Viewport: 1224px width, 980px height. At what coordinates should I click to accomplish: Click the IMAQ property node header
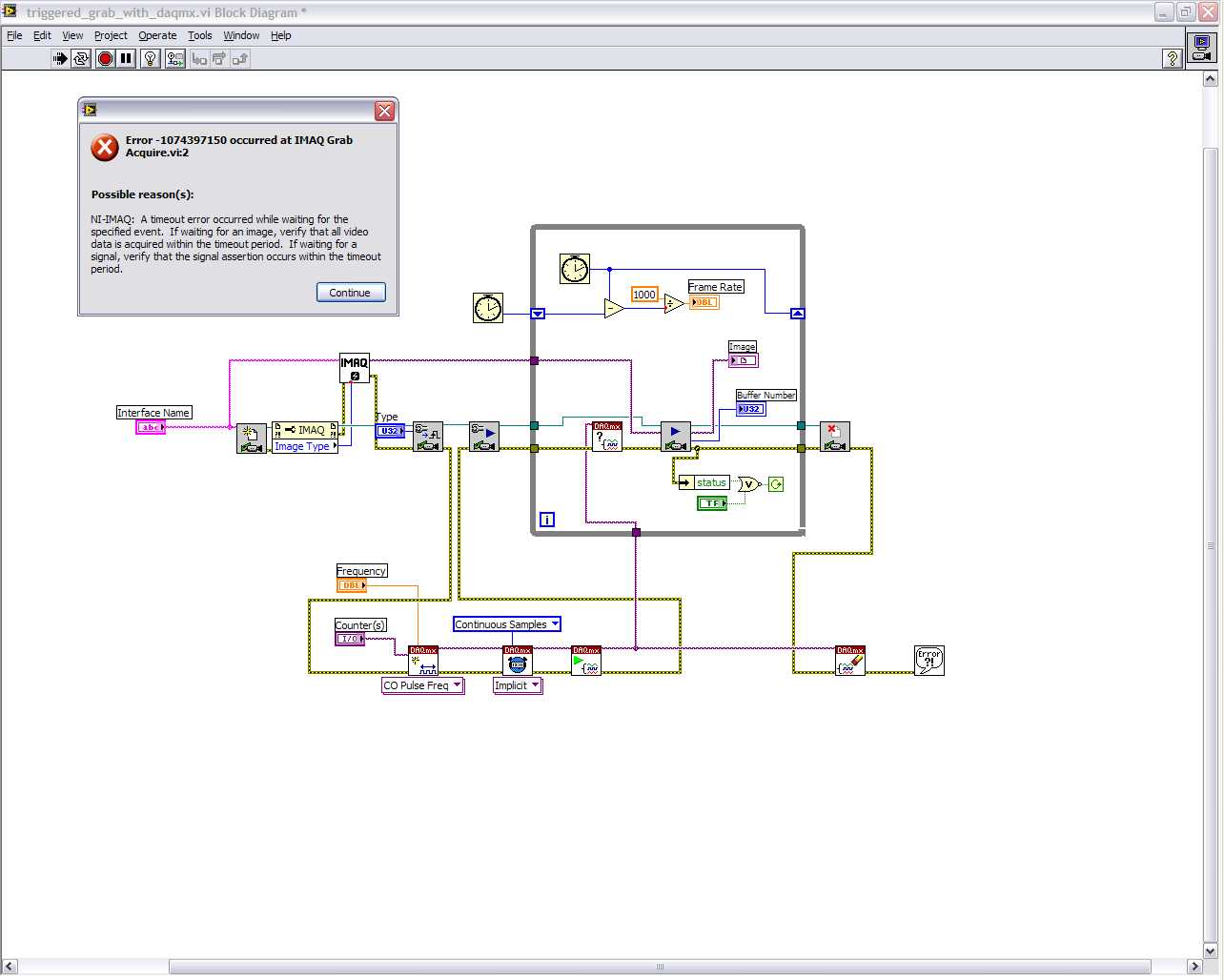[305, 430]
